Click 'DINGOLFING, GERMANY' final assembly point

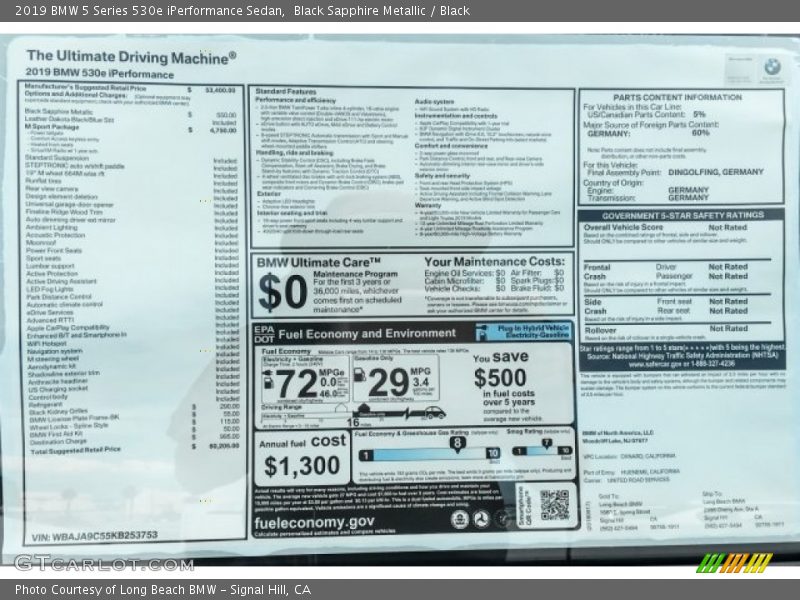click(x=716, y=172)
